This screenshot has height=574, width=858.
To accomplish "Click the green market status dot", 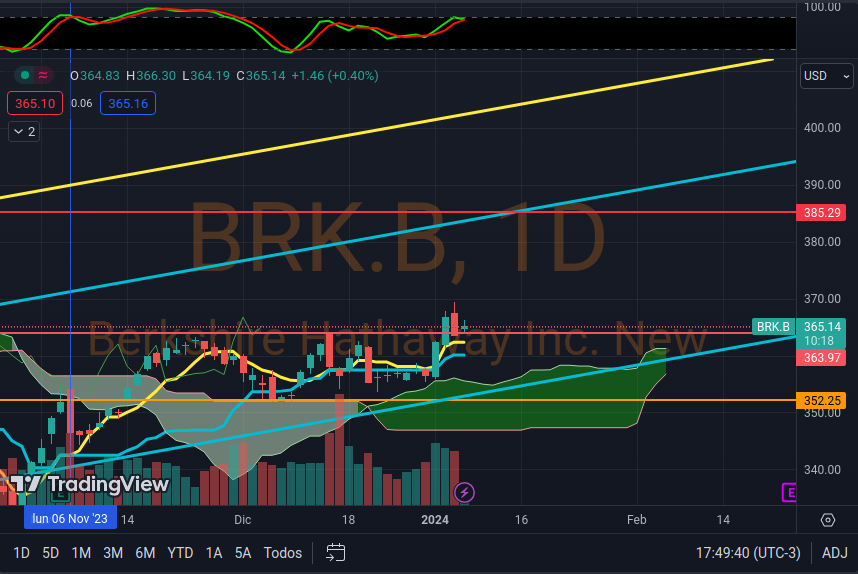I will [25, 75].
